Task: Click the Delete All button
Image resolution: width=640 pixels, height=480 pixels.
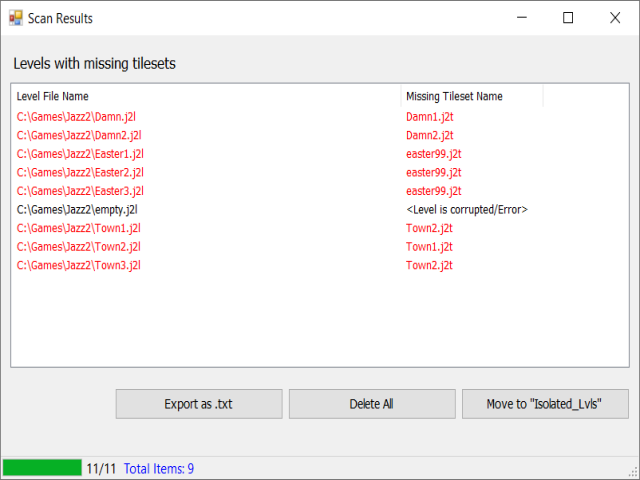Action: (372, 404)
